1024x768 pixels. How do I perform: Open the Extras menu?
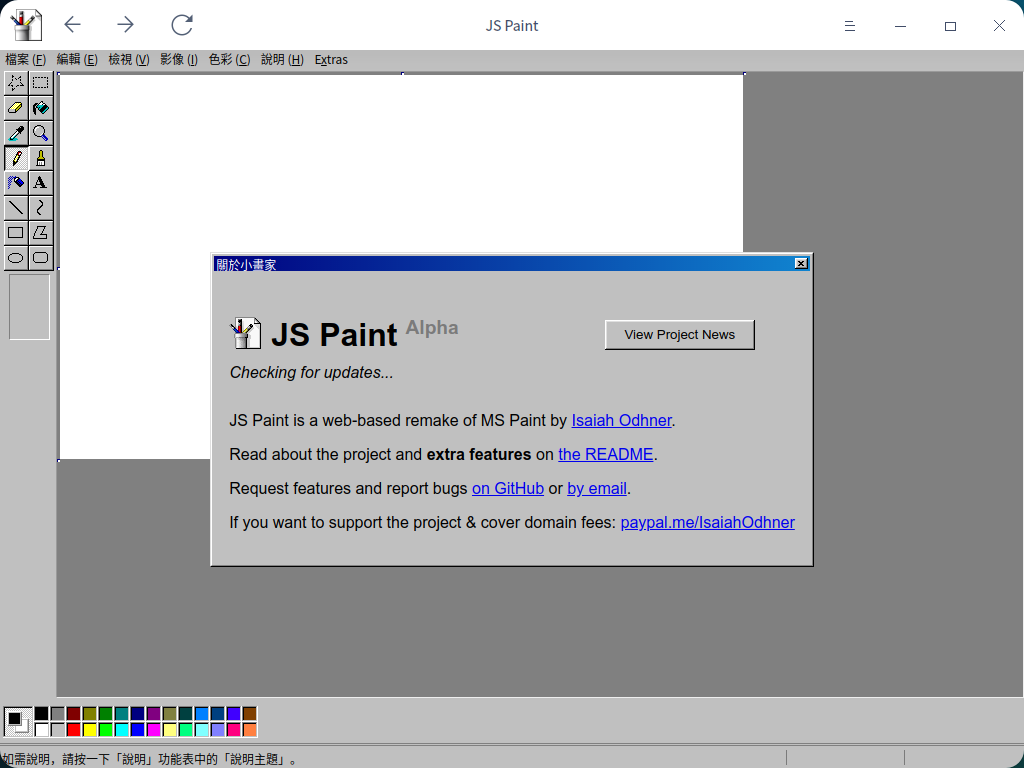(331, 59)
